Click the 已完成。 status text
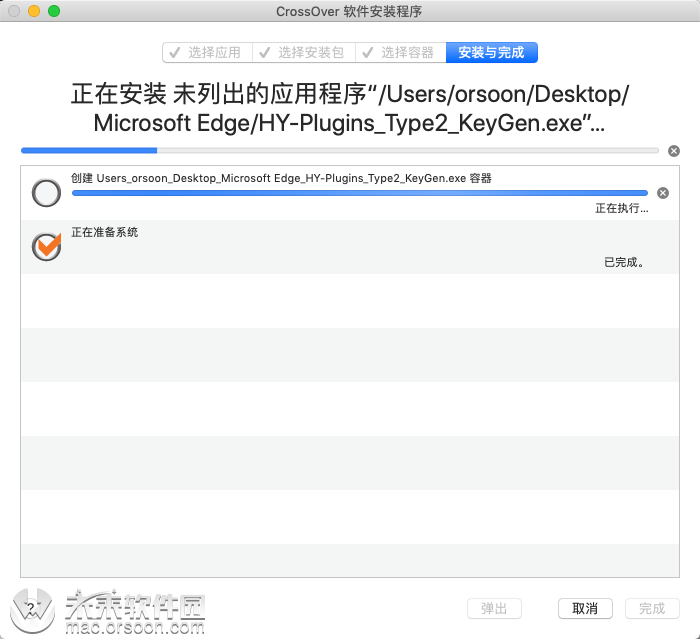Viewport: 700px width, 639px height. (624, 262)
